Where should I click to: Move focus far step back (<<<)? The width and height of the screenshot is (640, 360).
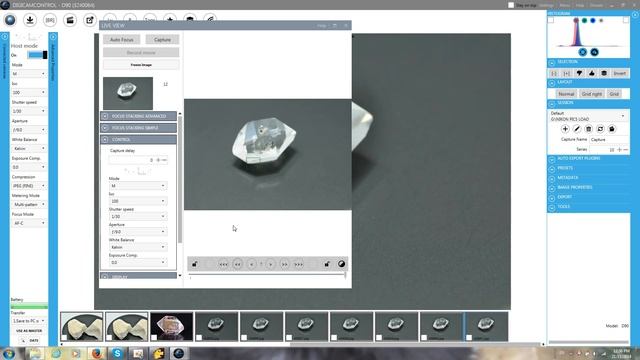(223, 264)
